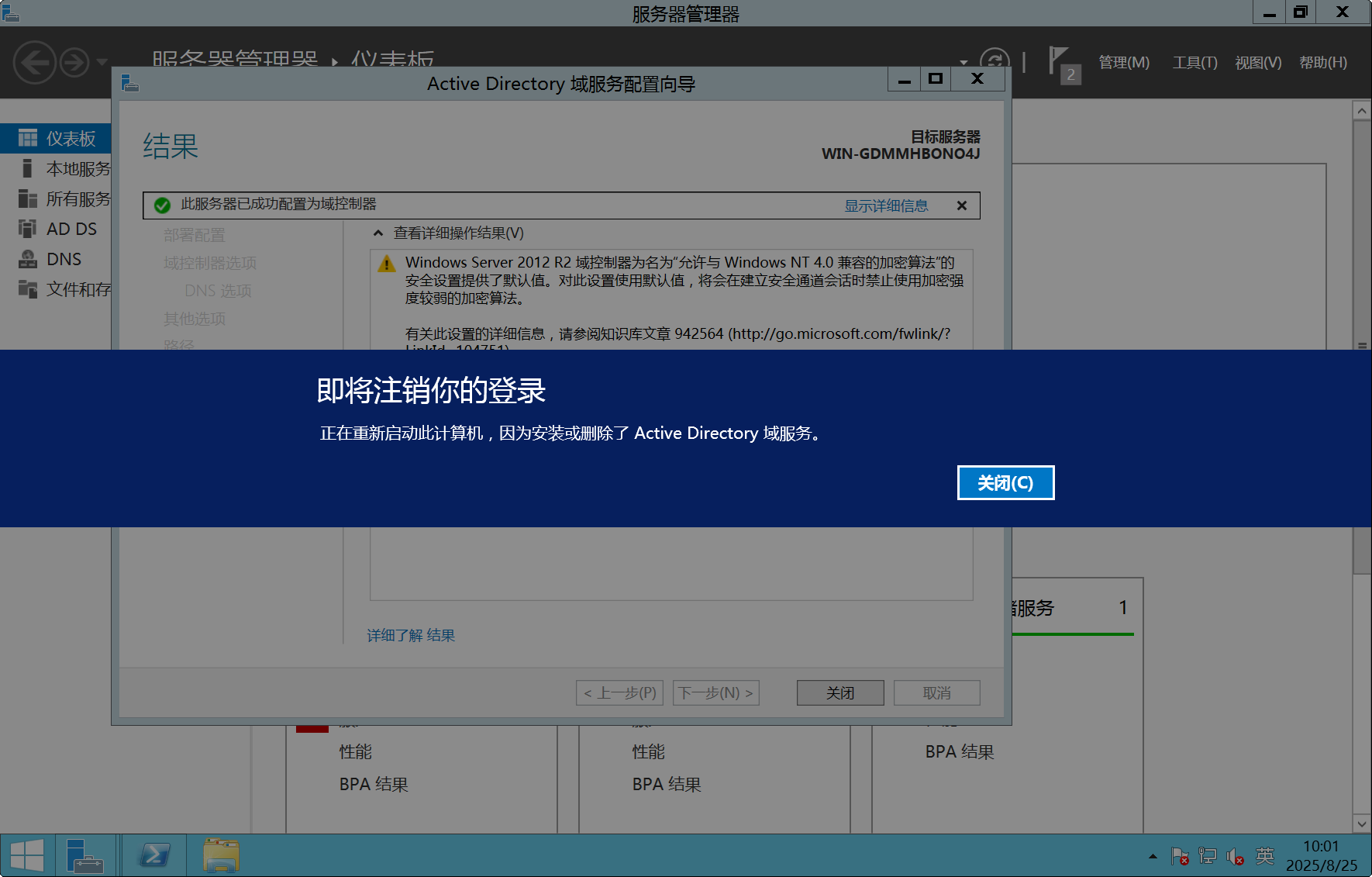Launch PowerShell from the taskbar
The width and height of the screenshot is (1372, 877).
(153, 856)
